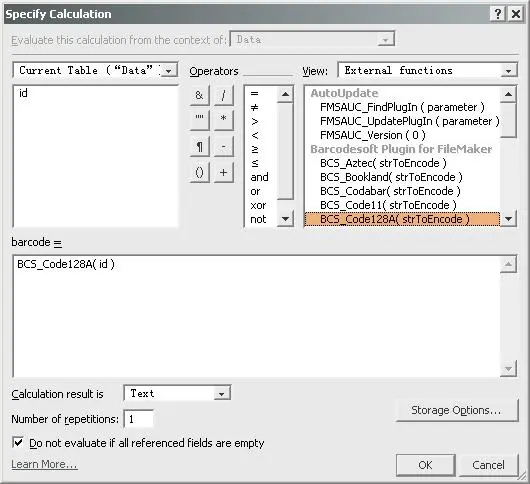Click down arrow of operators list scrollbar
530x484 pixels.
(285, 219)
